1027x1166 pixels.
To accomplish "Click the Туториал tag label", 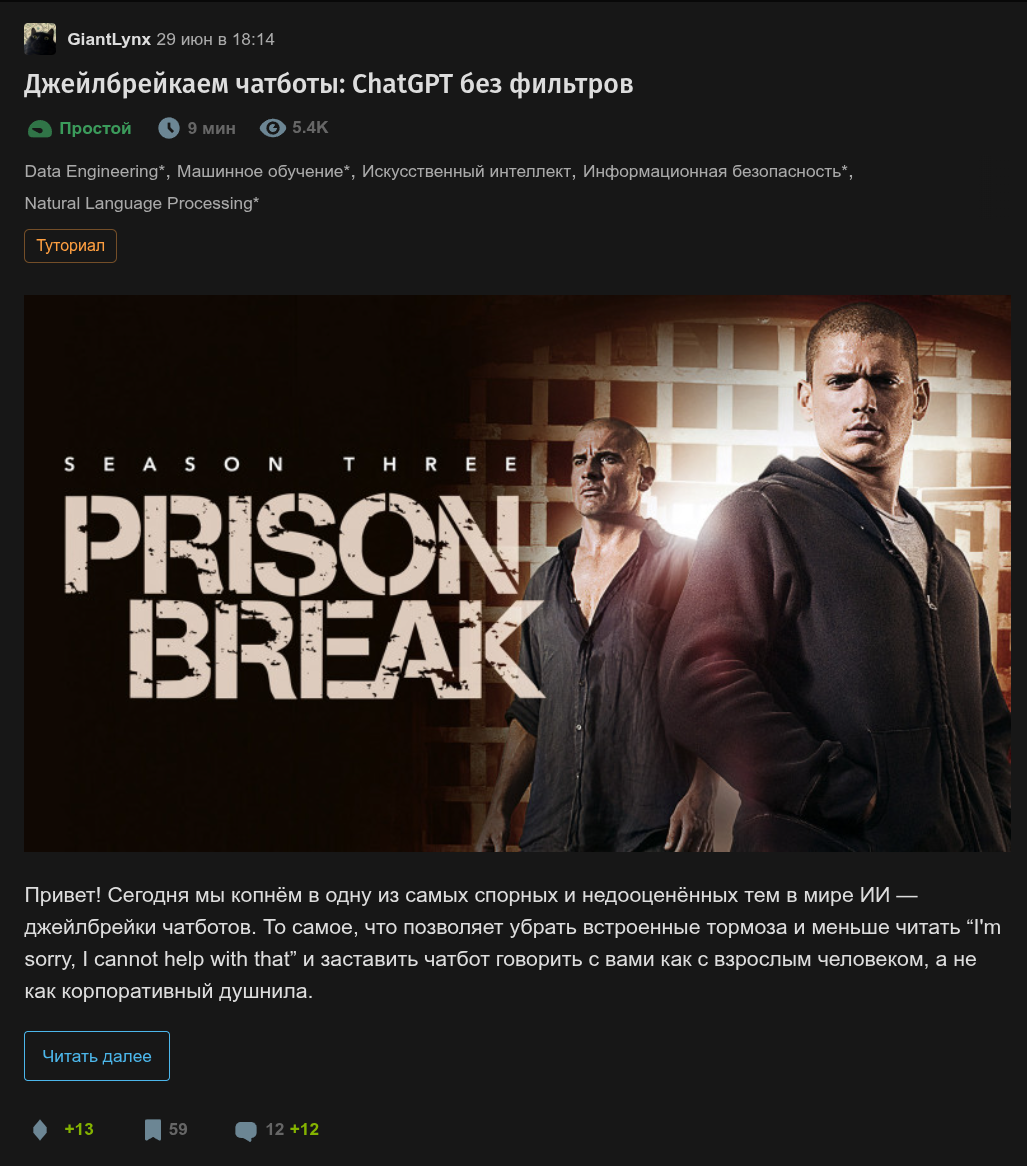I will click(71, 246).
